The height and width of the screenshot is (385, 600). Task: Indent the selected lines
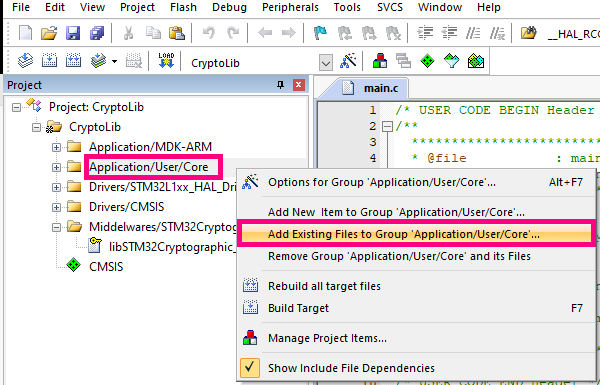[425, 33]
